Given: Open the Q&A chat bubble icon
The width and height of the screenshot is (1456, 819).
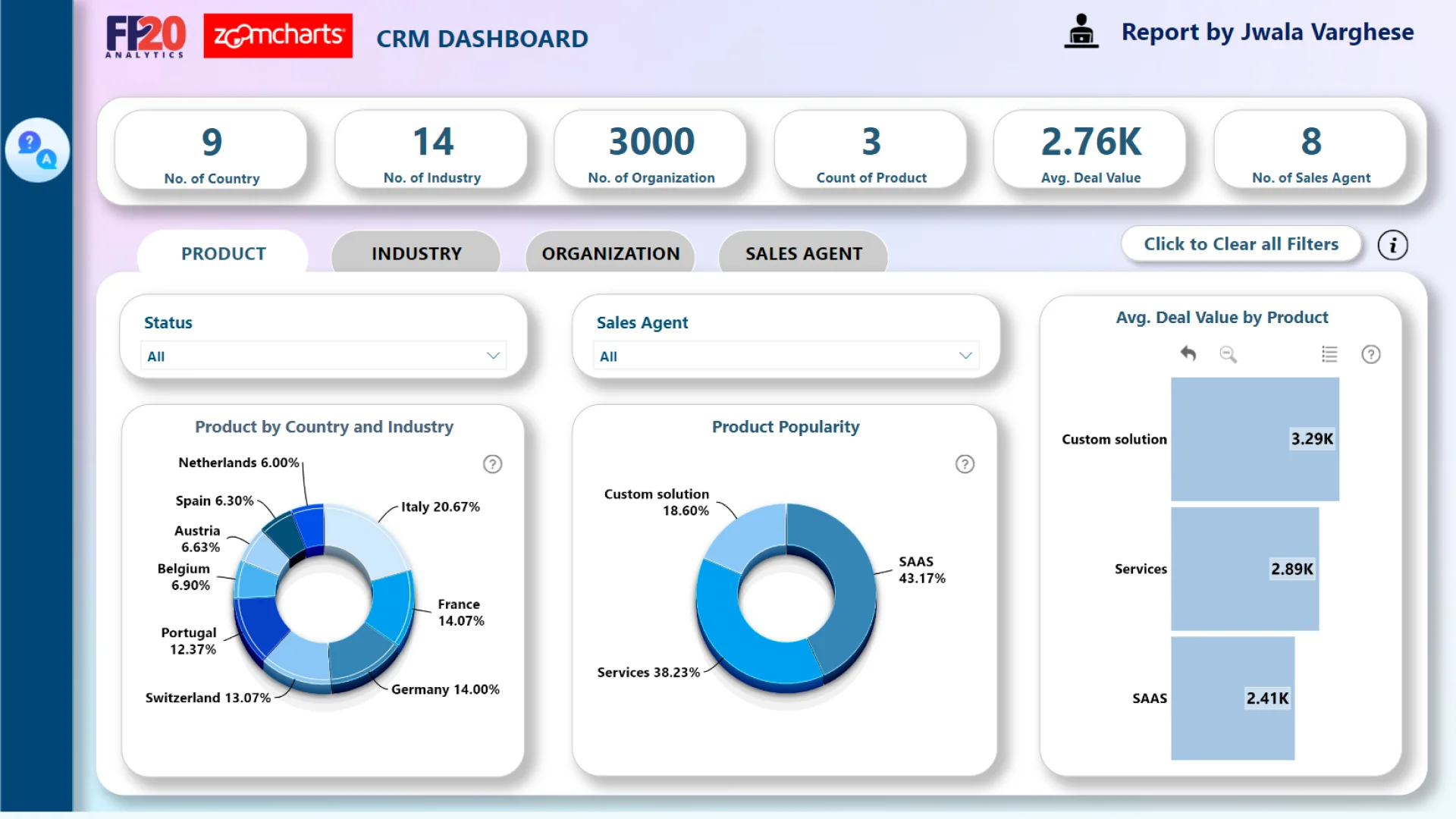Looking at the screenshot, I should click(37, 149).
